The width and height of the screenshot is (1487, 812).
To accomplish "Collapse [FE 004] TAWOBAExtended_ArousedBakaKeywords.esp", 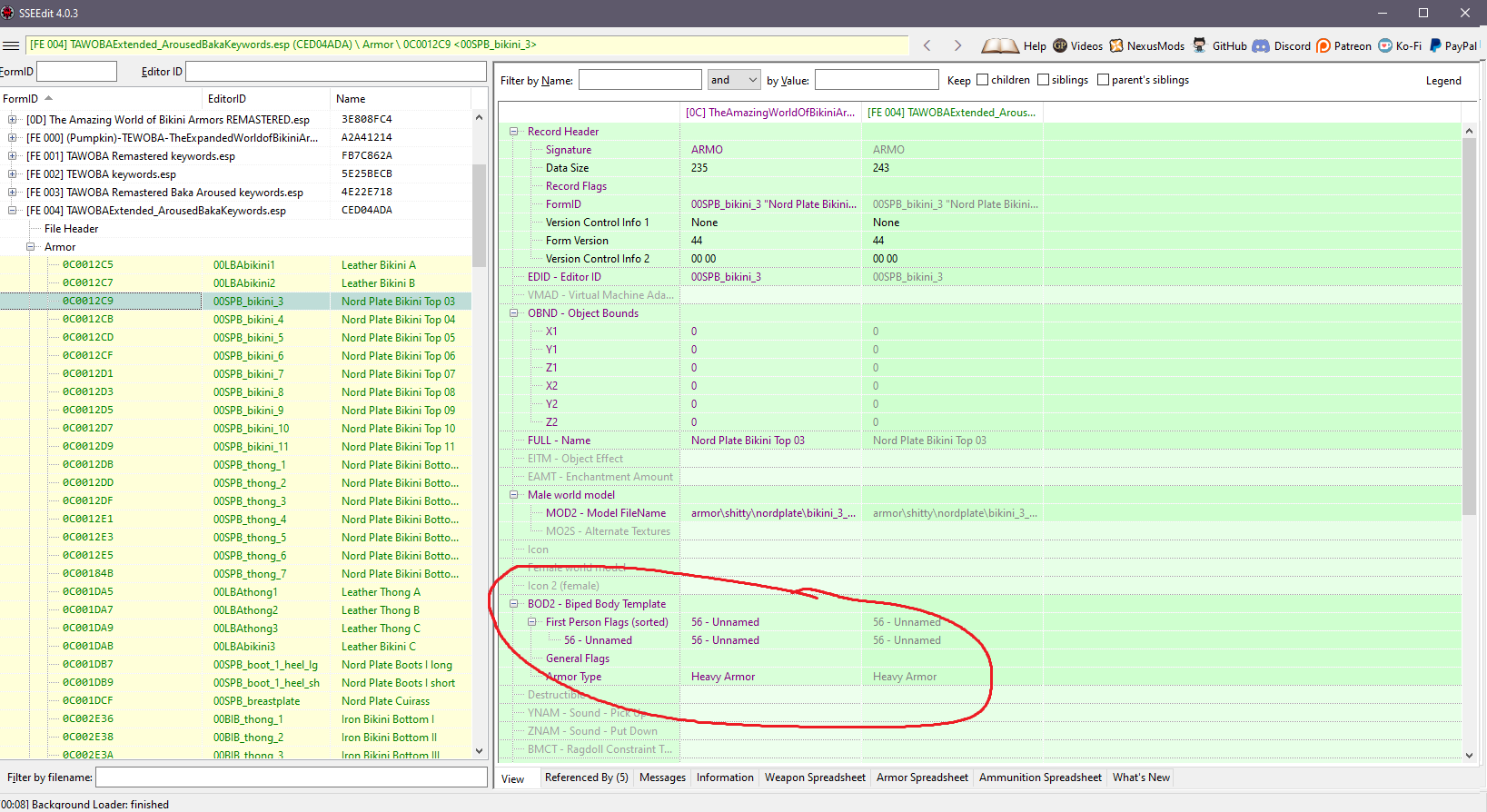I will (12, 210).
